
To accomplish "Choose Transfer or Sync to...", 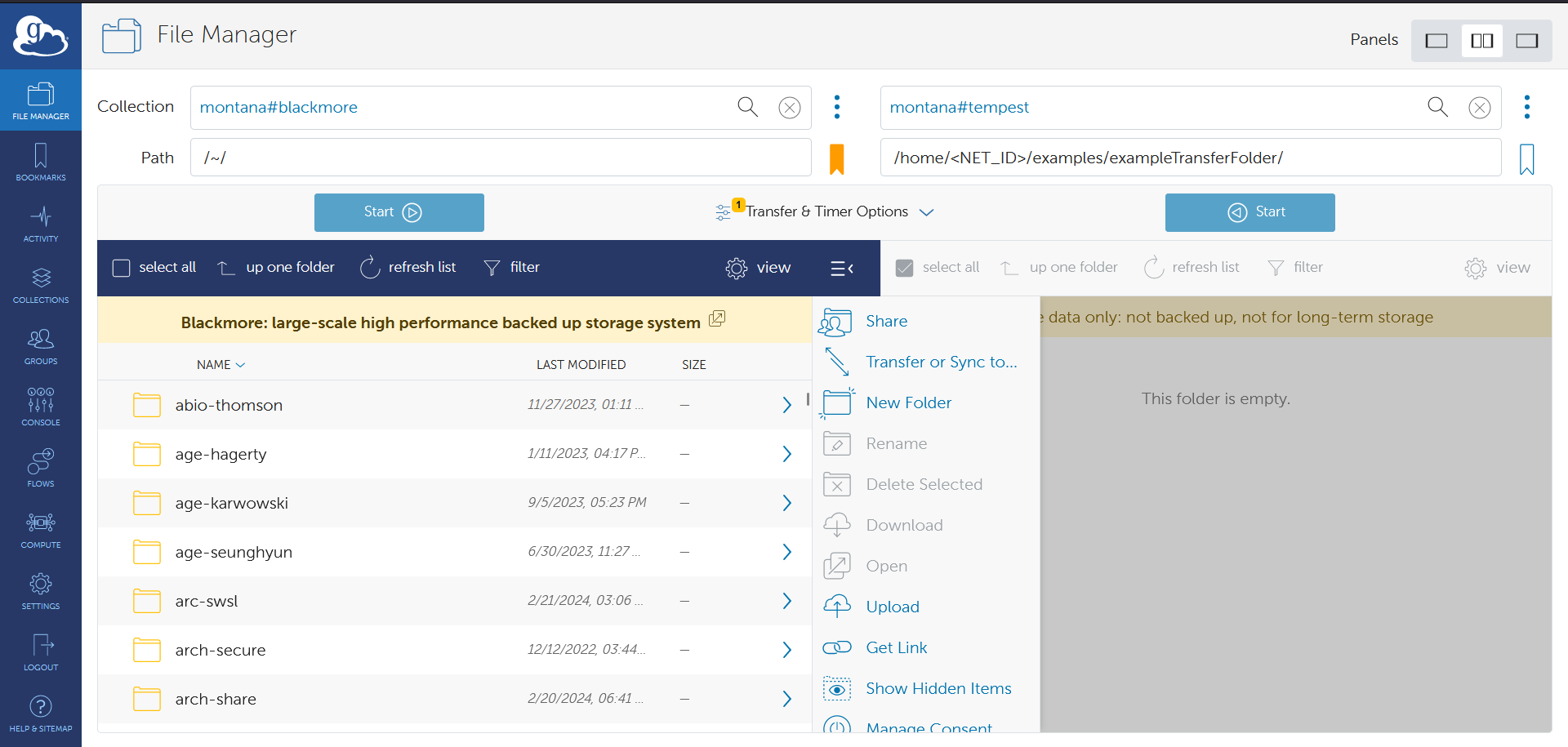I will (x=920, y=362).
